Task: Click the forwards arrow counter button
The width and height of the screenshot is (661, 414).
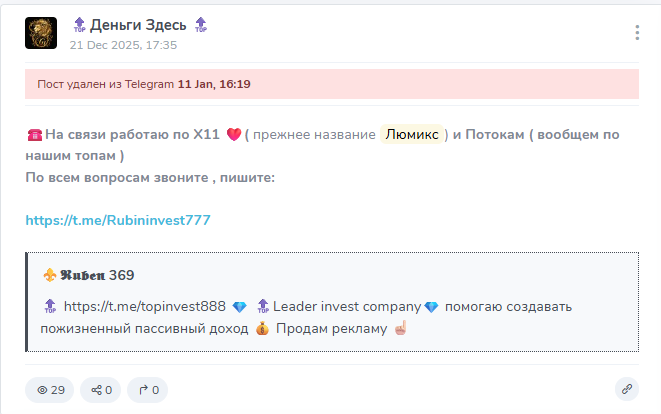Action: 148,390
